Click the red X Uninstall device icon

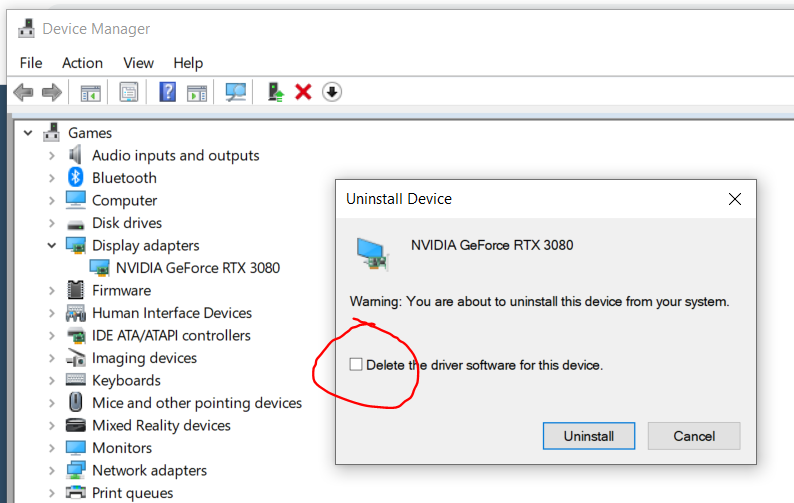tap(303, 92)
